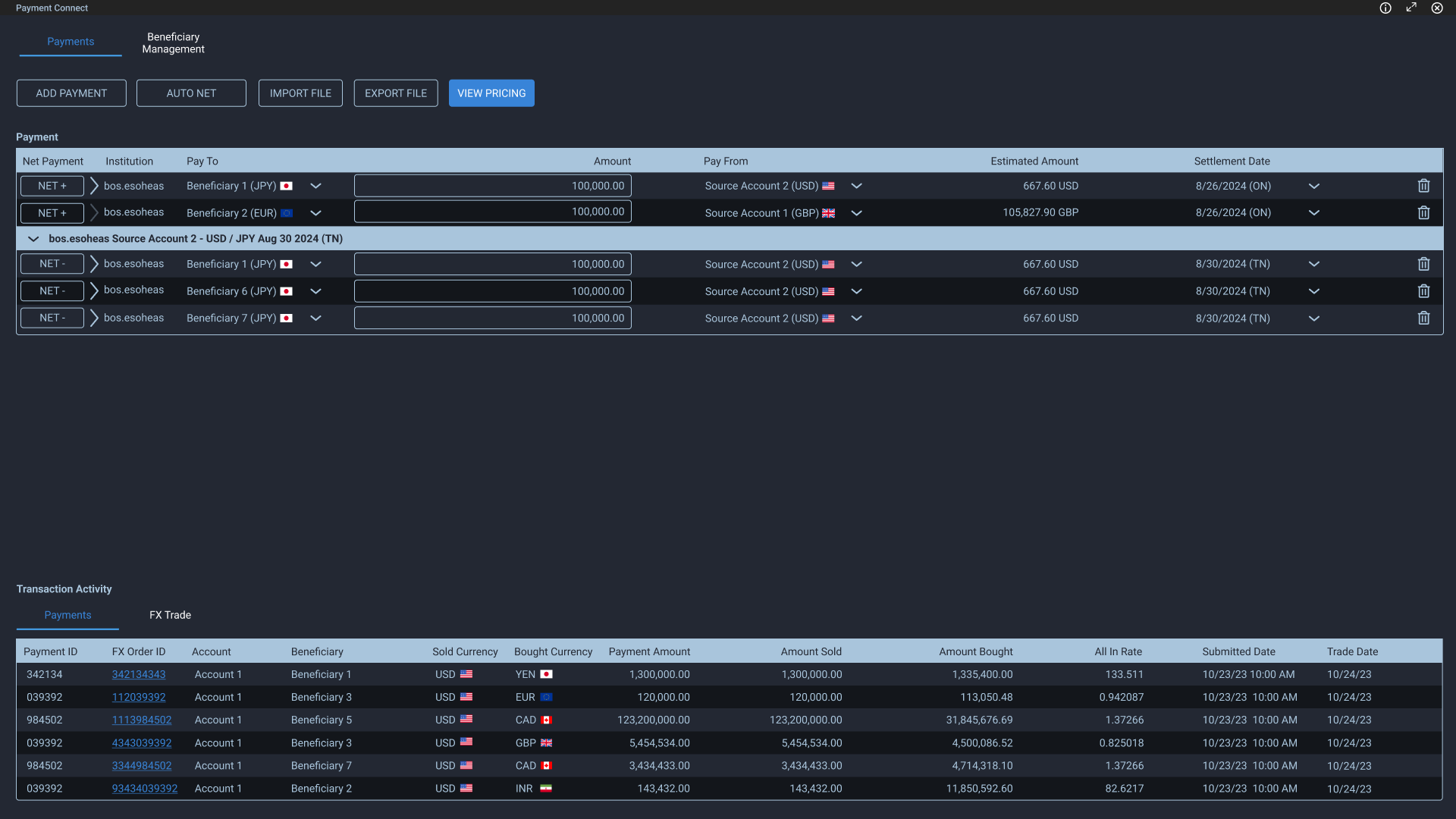
Task: Open the FX Trade transaction activity tab
Action: point(169,615)
